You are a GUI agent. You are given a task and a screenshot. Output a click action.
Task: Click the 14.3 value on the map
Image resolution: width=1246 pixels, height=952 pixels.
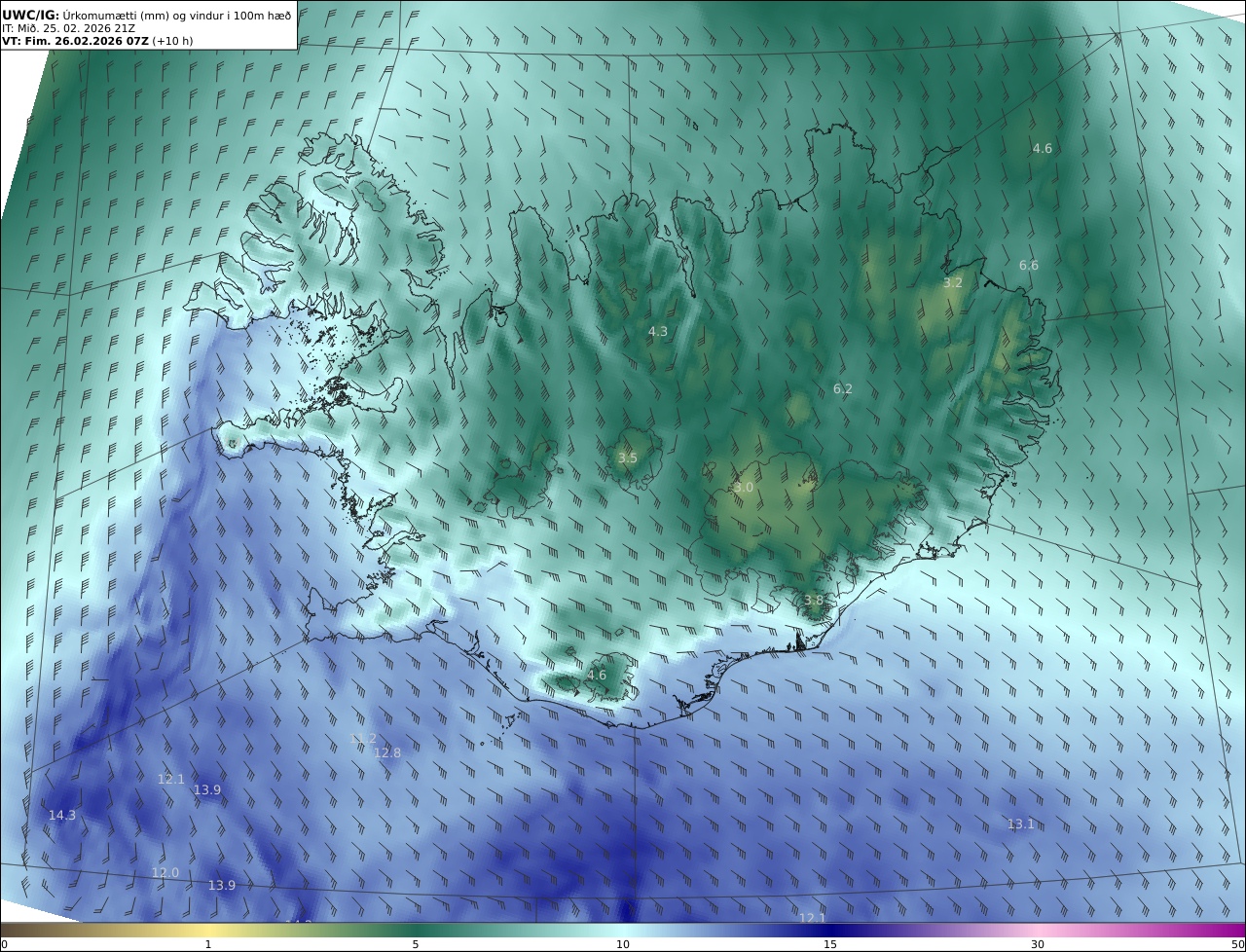(62, 816)
